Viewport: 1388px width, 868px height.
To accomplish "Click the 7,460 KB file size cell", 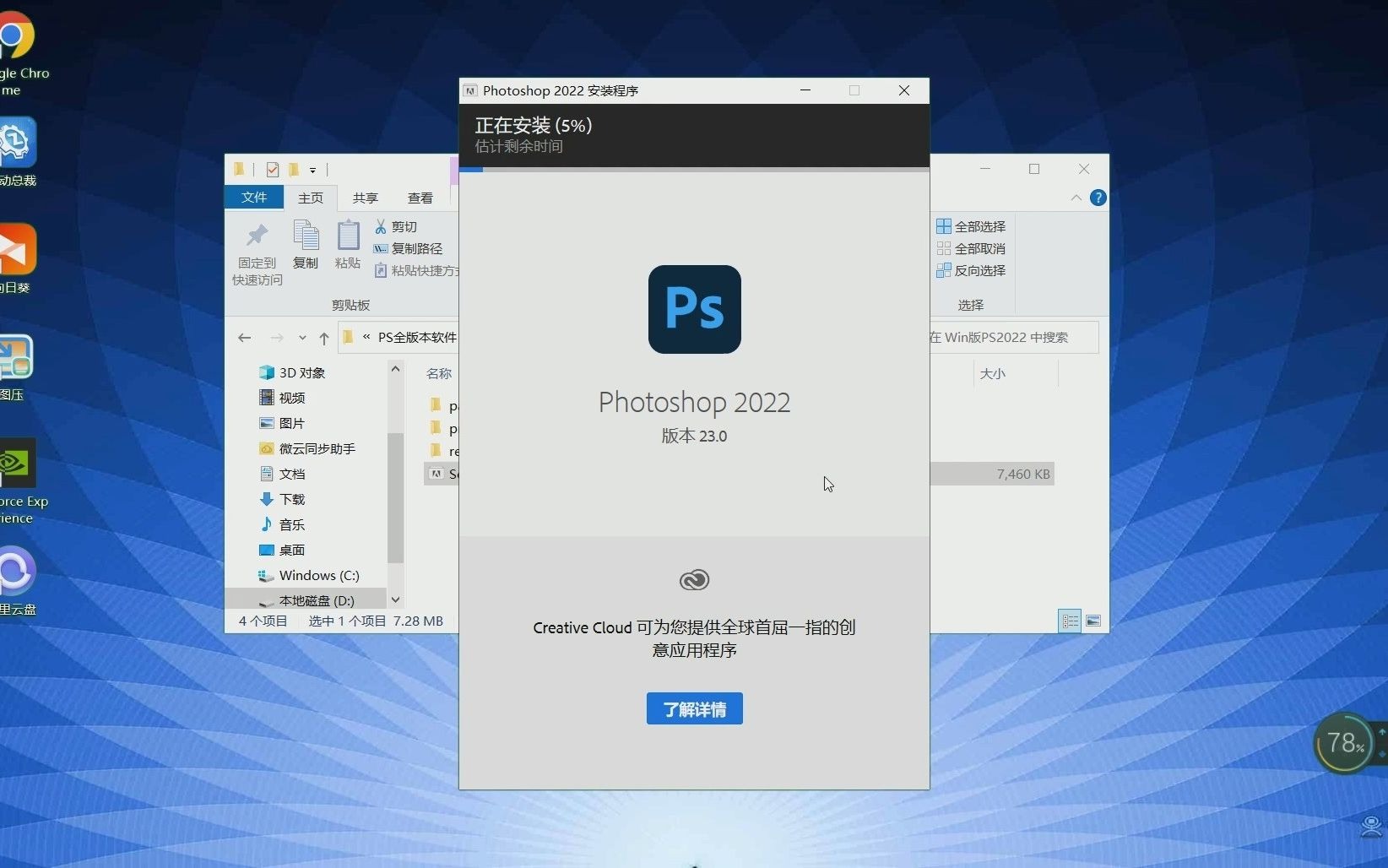I will tap(1023, 474).
